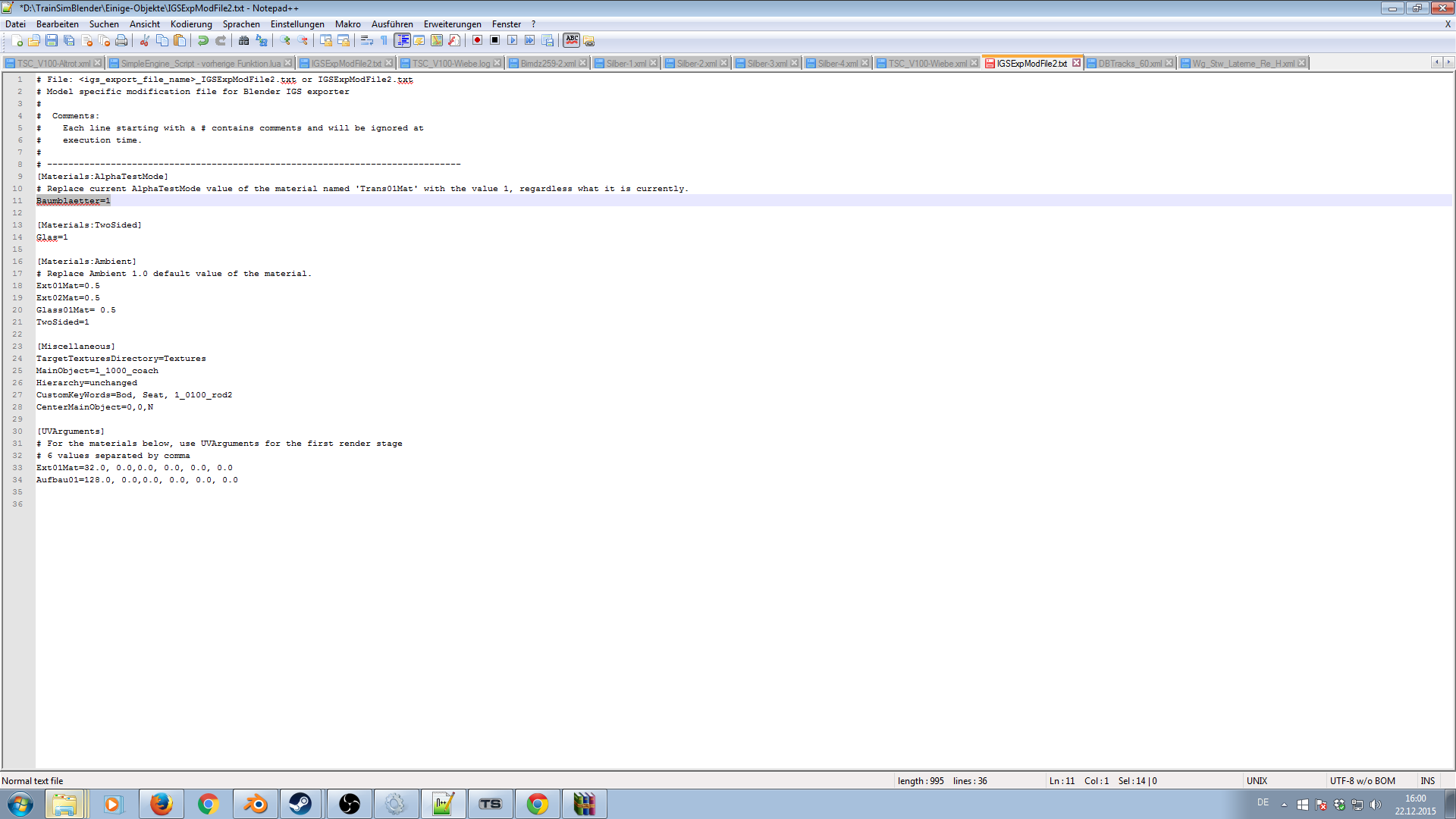This screenshot has height=819, width=1456.
Task: Show hidden system tray icons
Action: [1284, 805]
